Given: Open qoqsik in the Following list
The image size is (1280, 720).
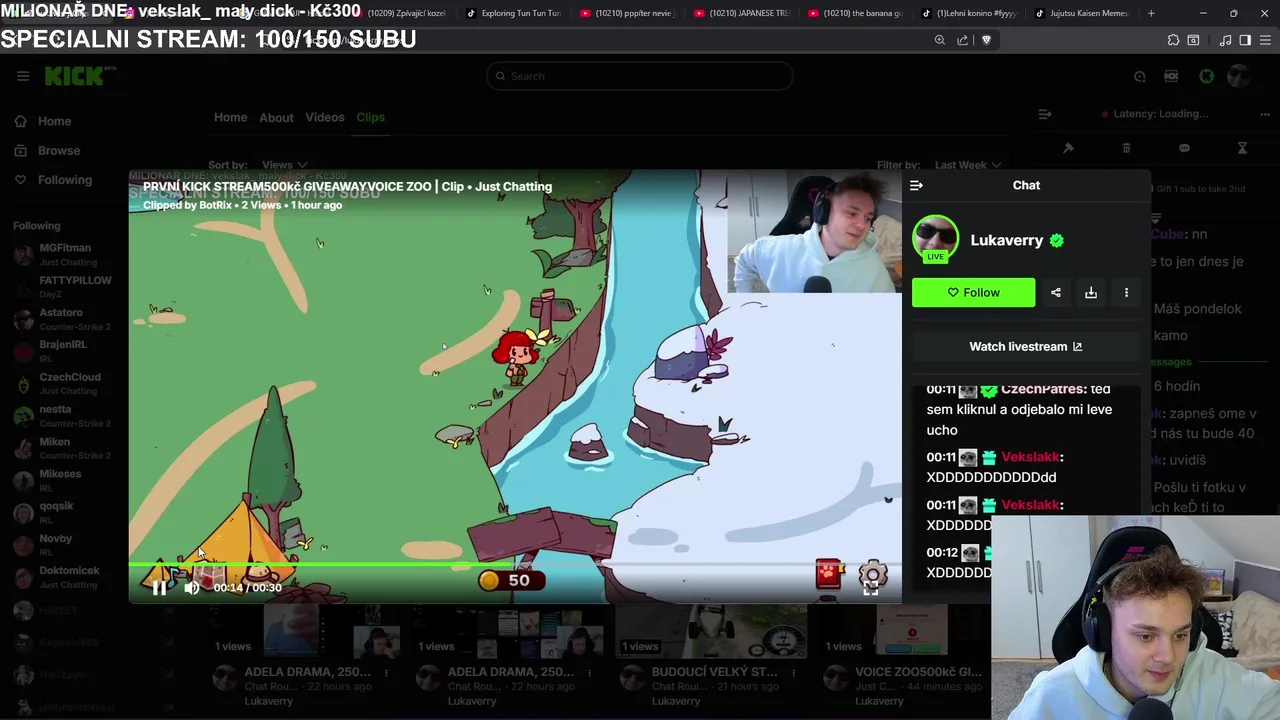Looking at the screenshot, I should pos(66,512).
